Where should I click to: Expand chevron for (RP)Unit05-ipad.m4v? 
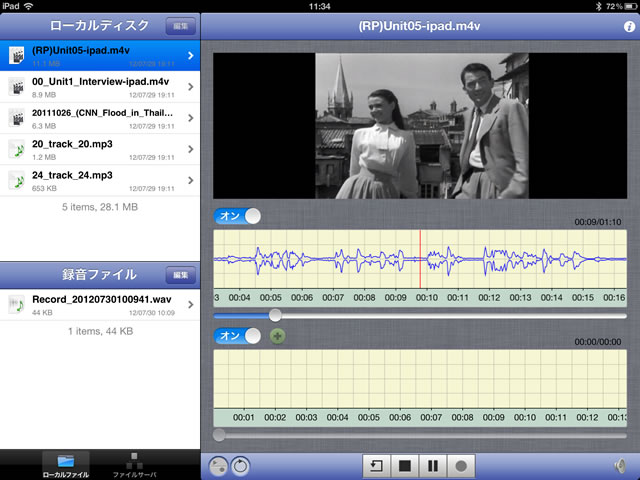click(x=191, y=56)
